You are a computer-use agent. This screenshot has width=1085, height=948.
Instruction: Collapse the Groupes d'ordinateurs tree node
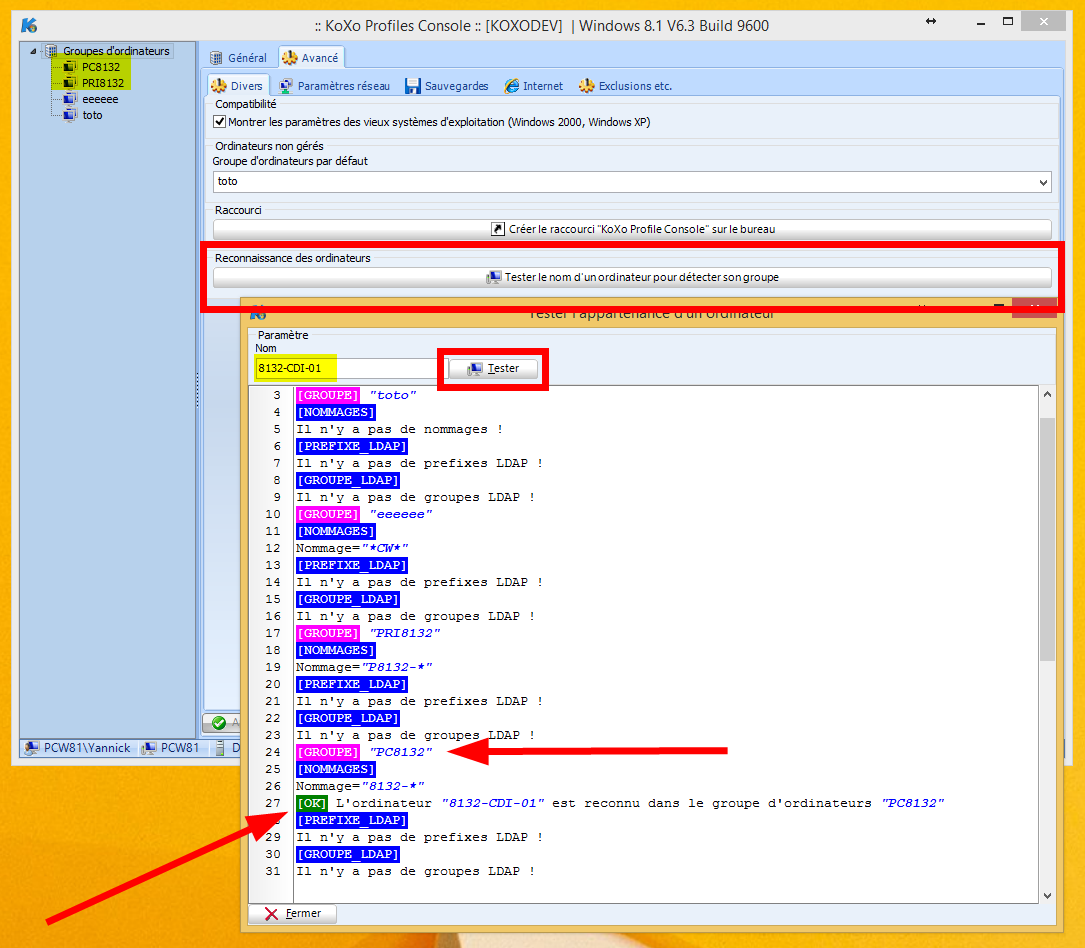coord(33,51)
